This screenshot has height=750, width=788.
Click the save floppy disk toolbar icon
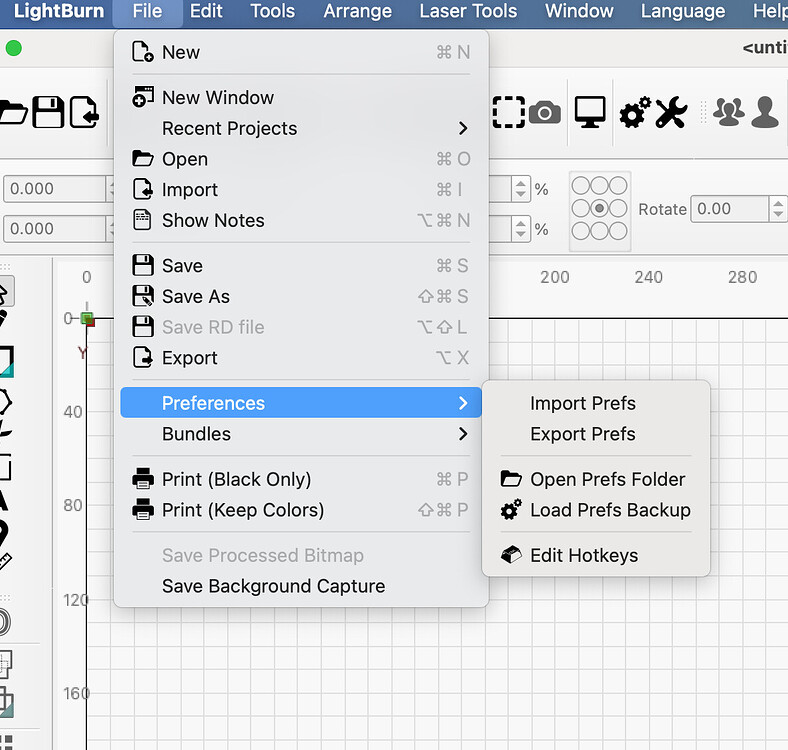[48, 112]
